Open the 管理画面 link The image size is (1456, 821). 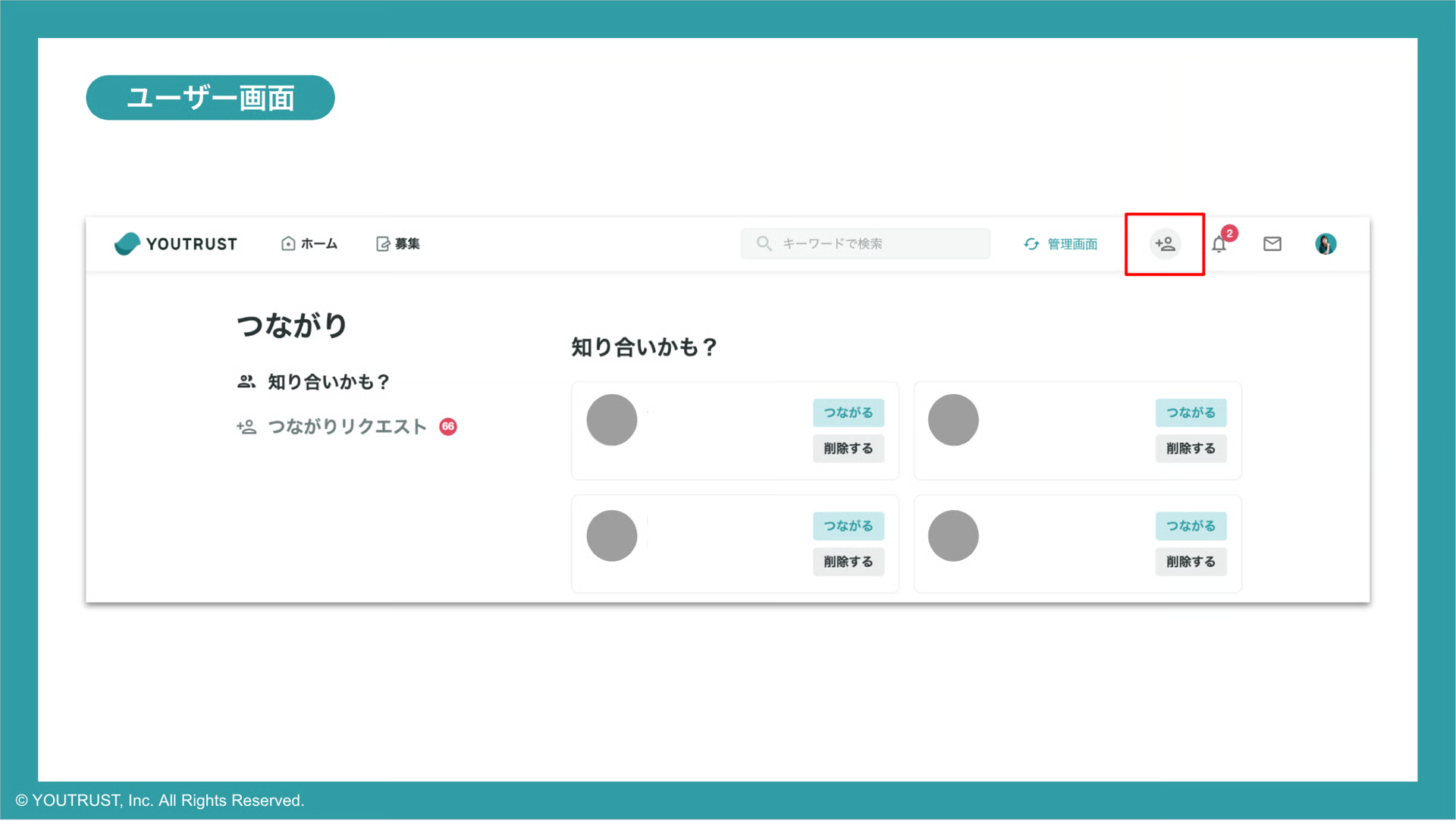(x=1072, y=244)
